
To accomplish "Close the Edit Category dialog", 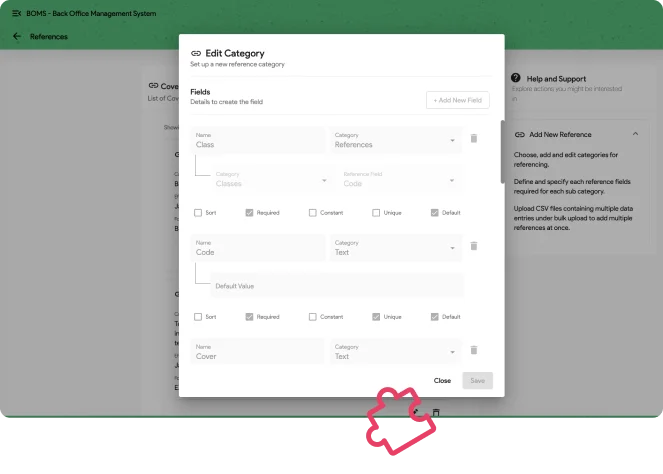I will point(442,381).
